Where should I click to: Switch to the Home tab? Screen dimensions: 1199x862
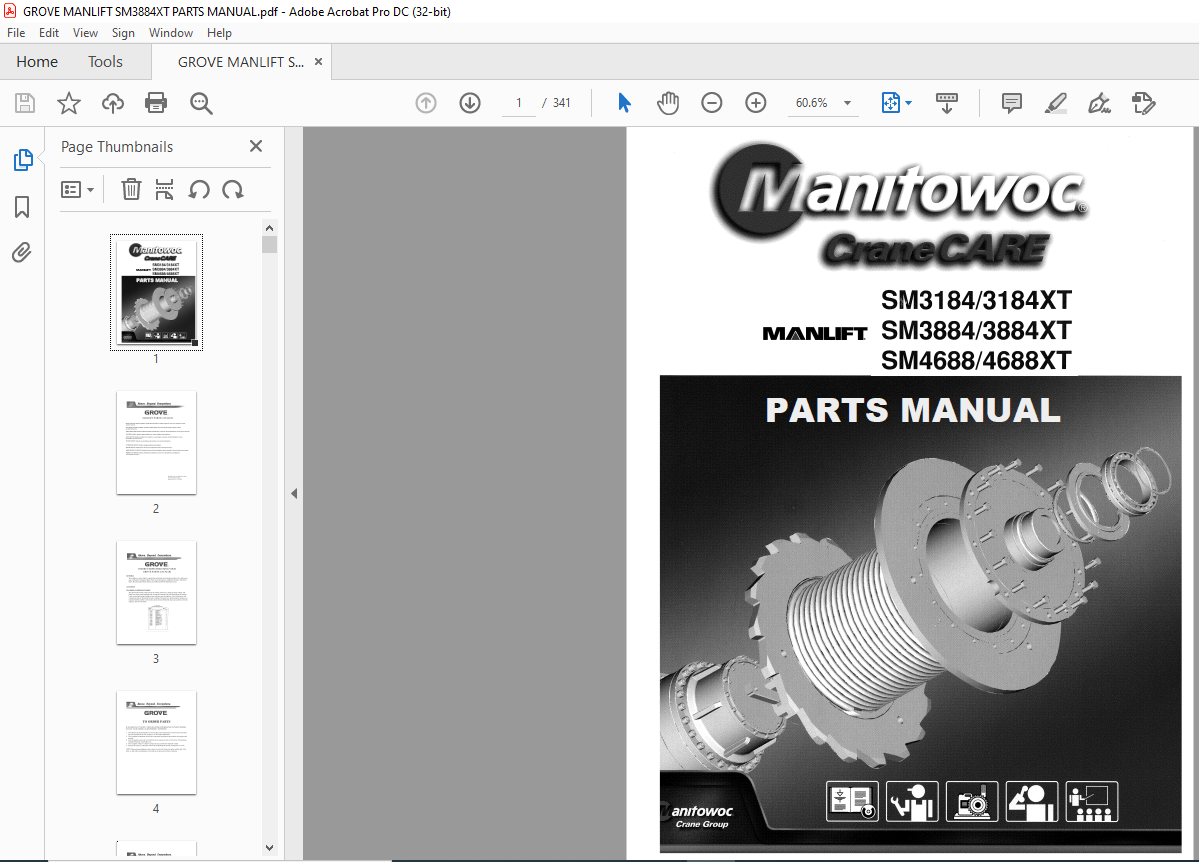[37, 62]
